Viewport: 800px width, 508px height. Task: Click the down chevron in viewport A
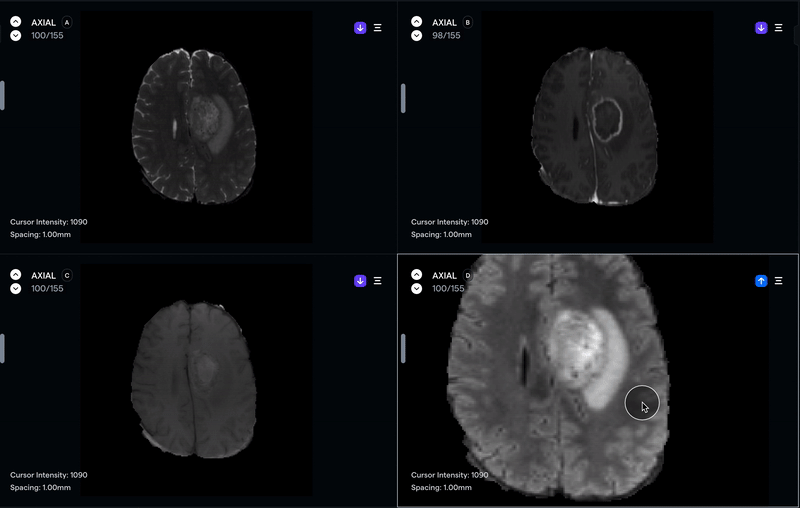(15, 36)
